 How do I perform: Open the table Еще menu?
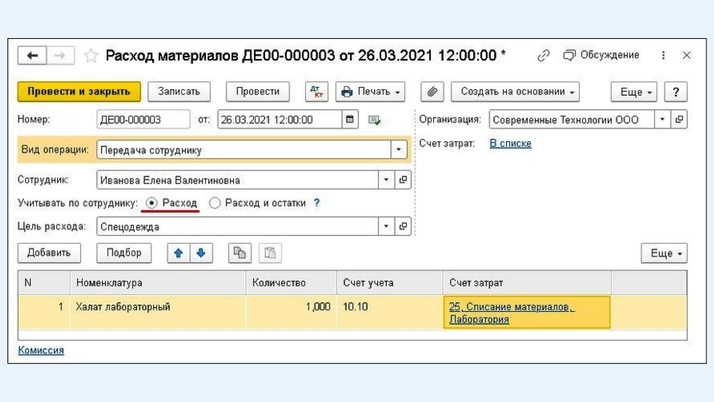click(664, 253)
